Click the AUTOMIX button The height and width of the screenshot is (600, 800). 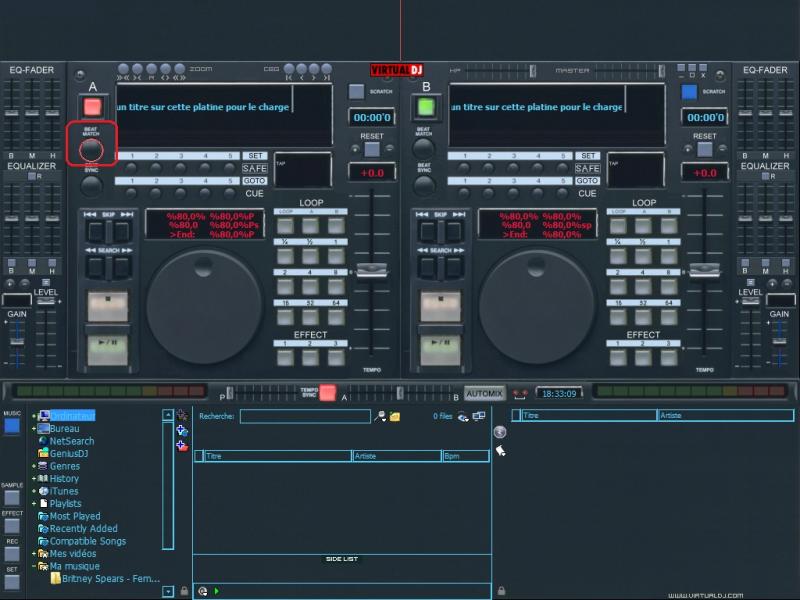click(x=485, y=393)
